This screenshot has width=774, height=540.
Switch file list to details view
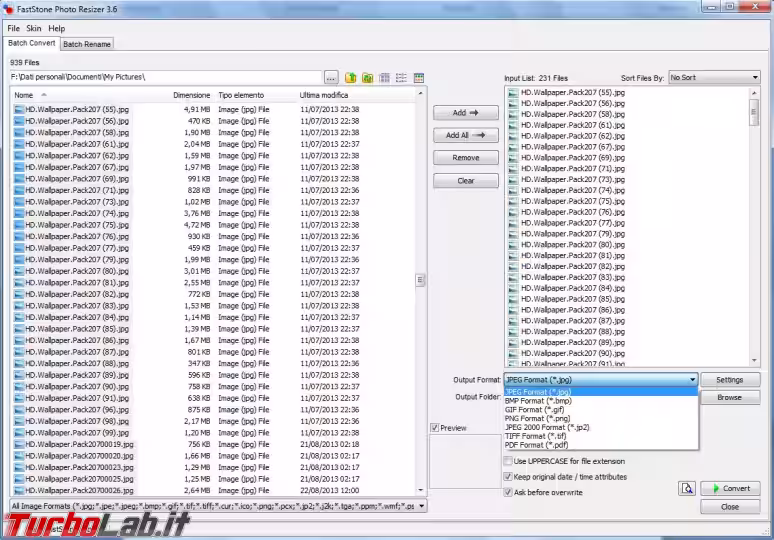(385, 77)
